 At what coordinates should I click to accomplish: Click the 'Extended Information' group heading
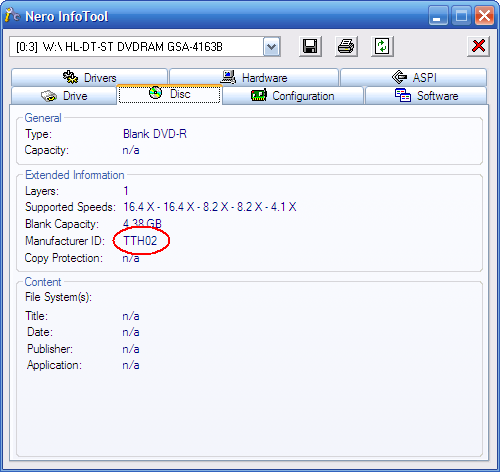click(x=75, y=175)
